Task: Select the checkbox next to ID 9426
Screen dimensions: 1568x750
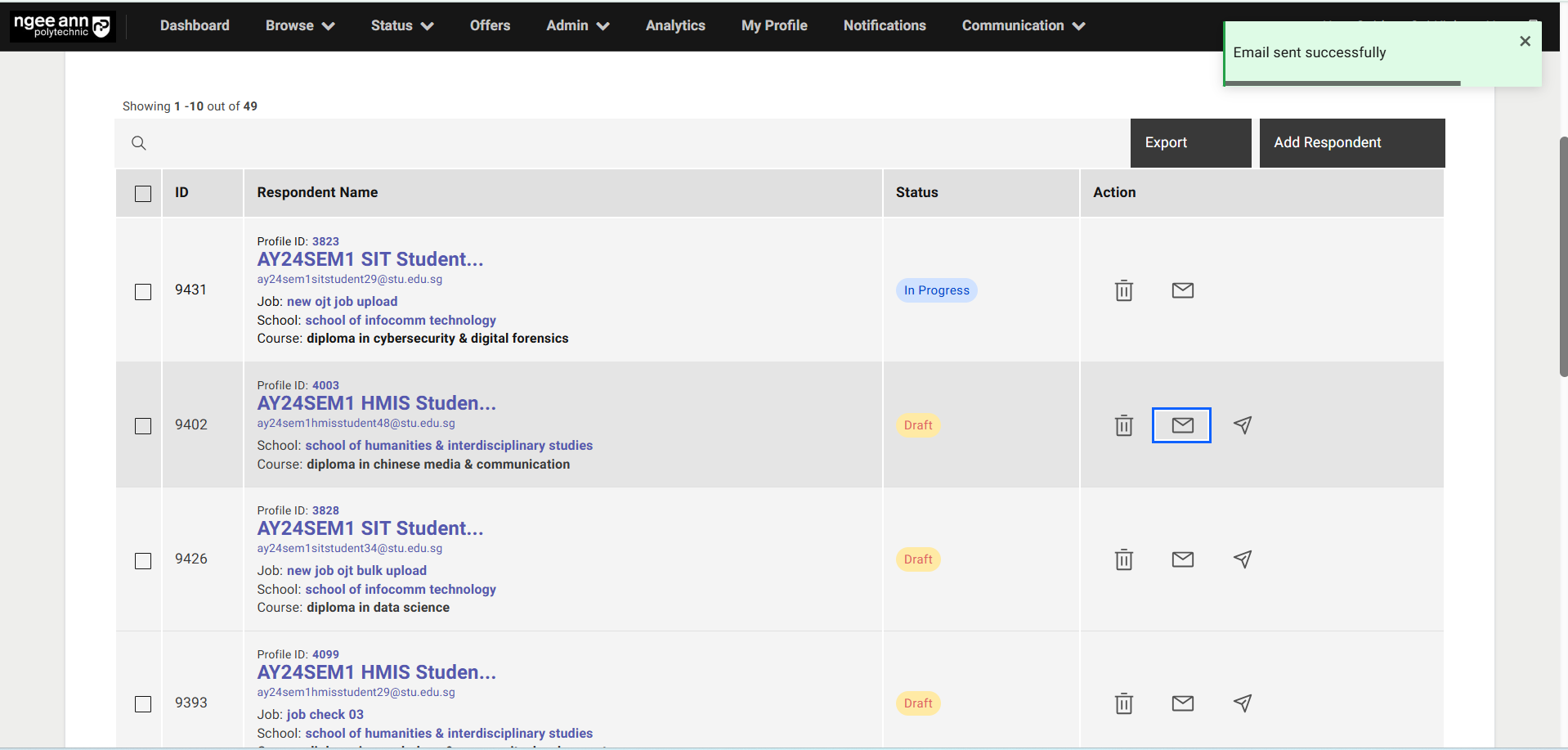Action: 143,561
